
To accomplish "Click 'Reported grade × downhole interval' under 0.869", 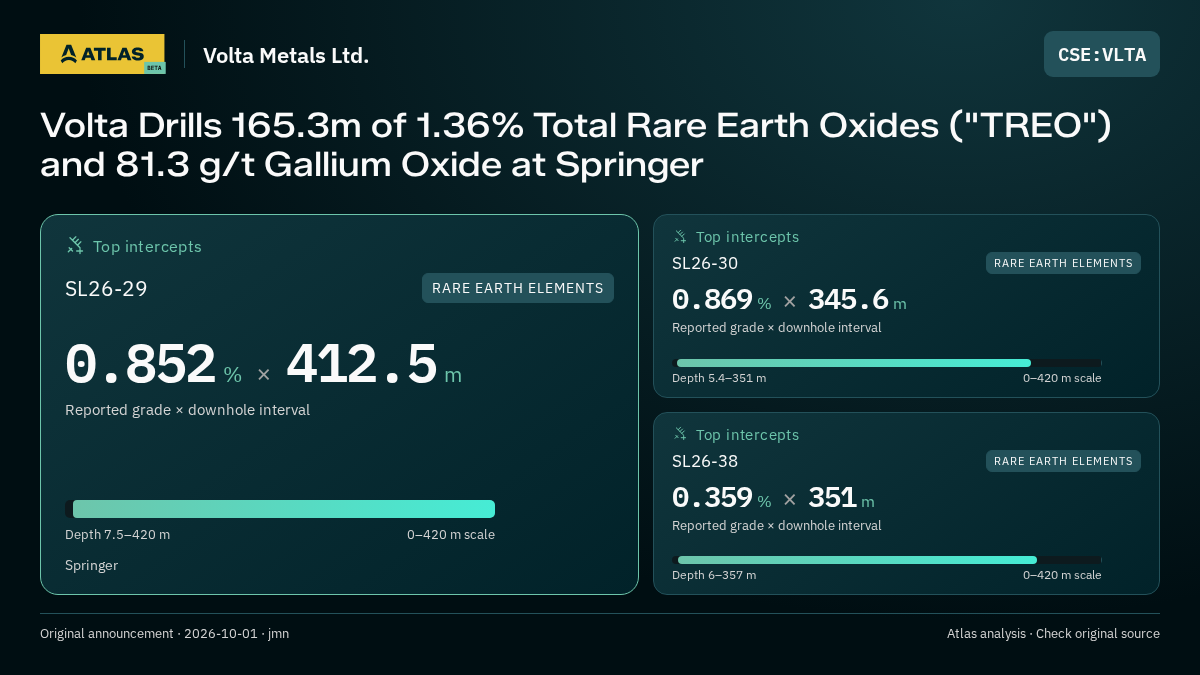I will coord(777,327).
